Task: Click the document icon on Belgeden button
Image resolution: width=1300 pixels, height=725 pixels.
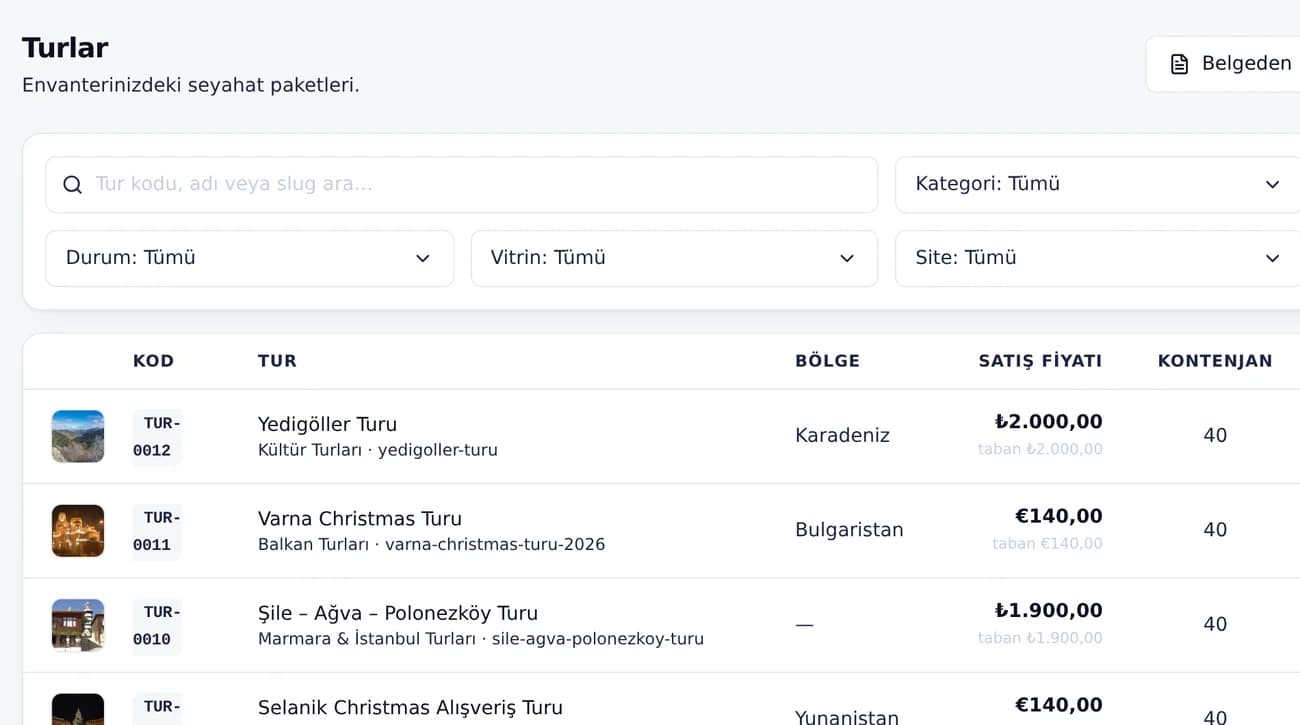Action: point(1180,64)
